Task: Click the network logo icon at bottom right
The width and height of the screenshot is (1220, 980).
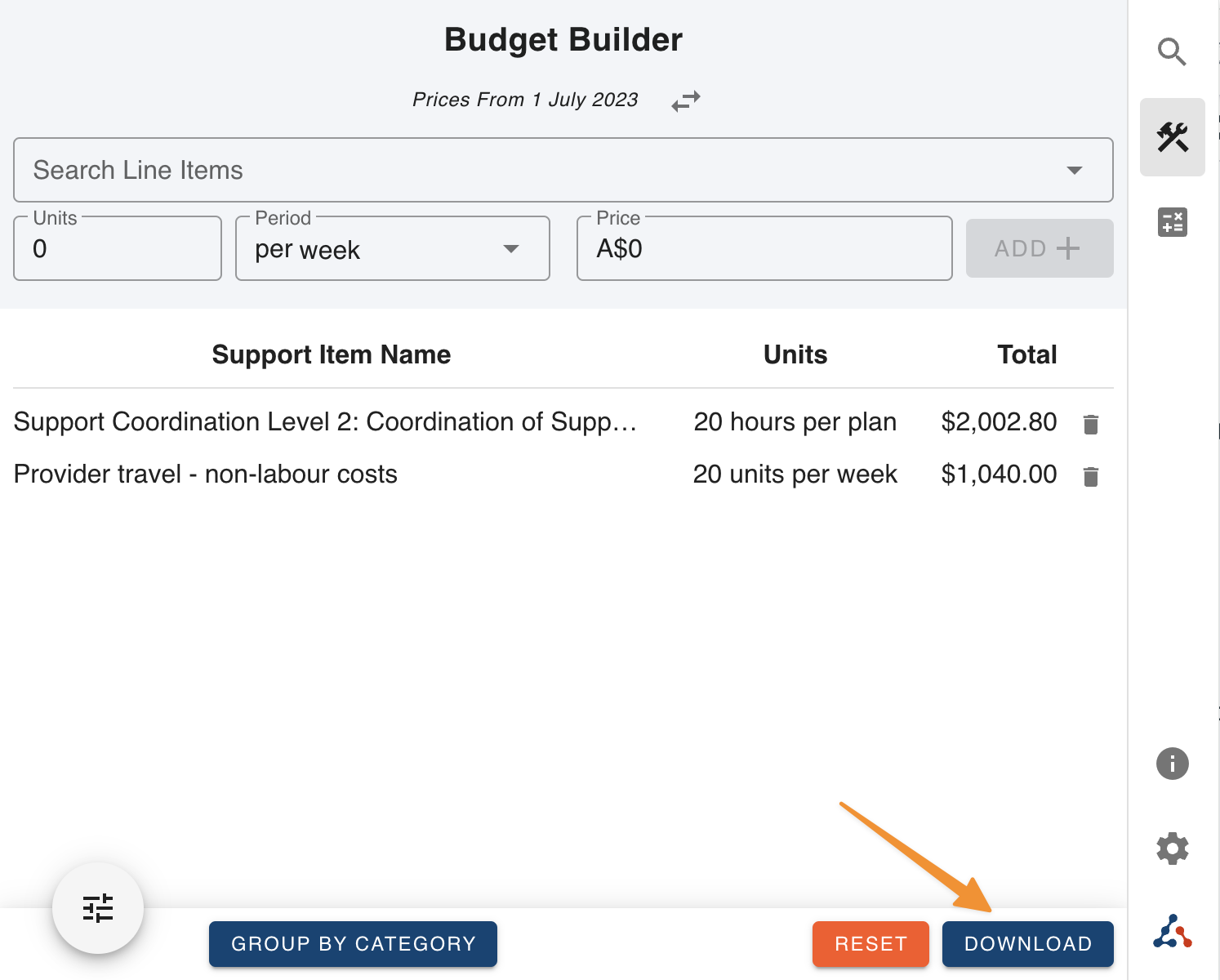Action: (1172, 932)
